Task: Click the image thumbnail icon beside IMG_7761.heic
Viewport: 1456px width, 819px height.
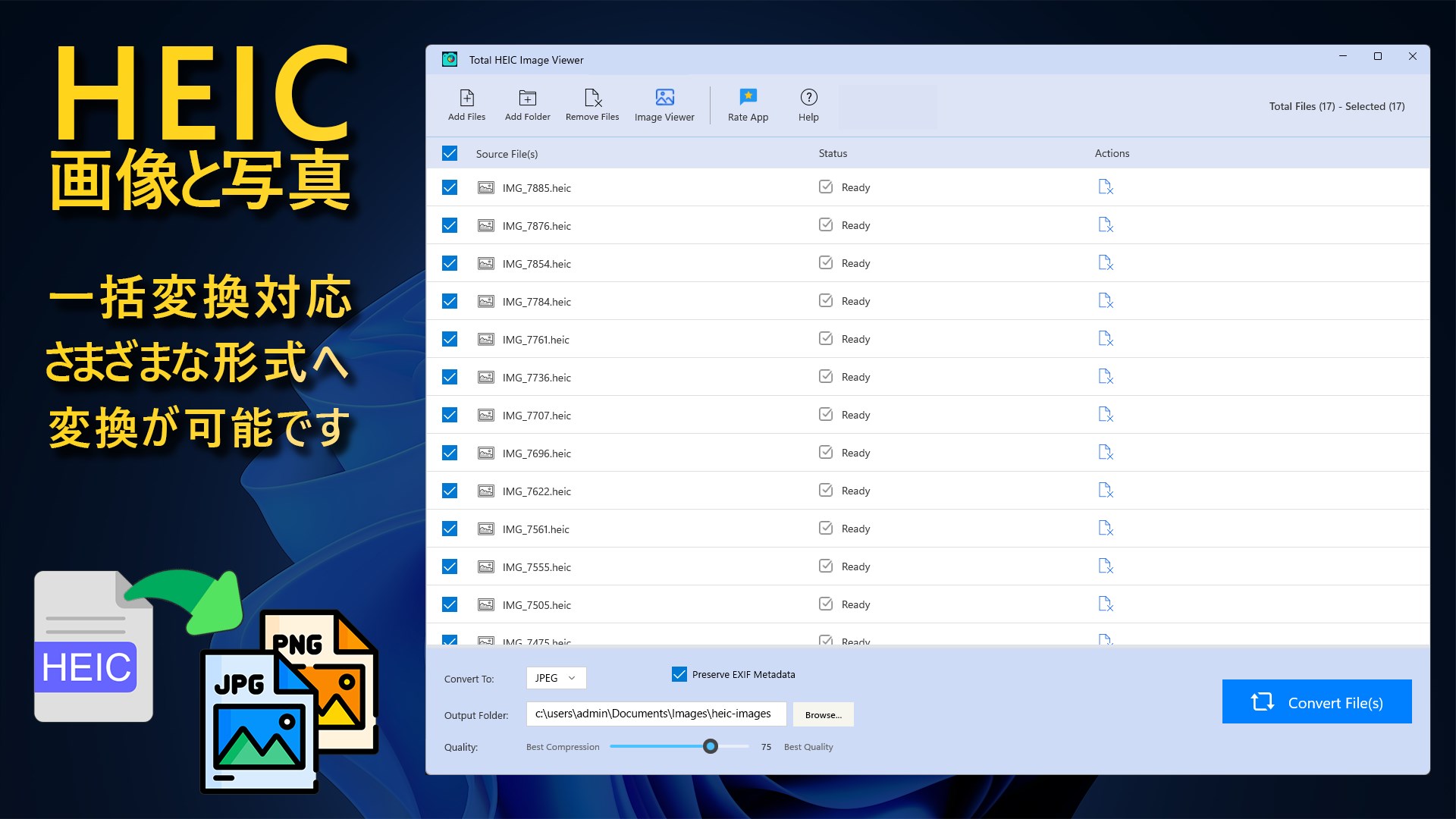Action: [486, 339]
